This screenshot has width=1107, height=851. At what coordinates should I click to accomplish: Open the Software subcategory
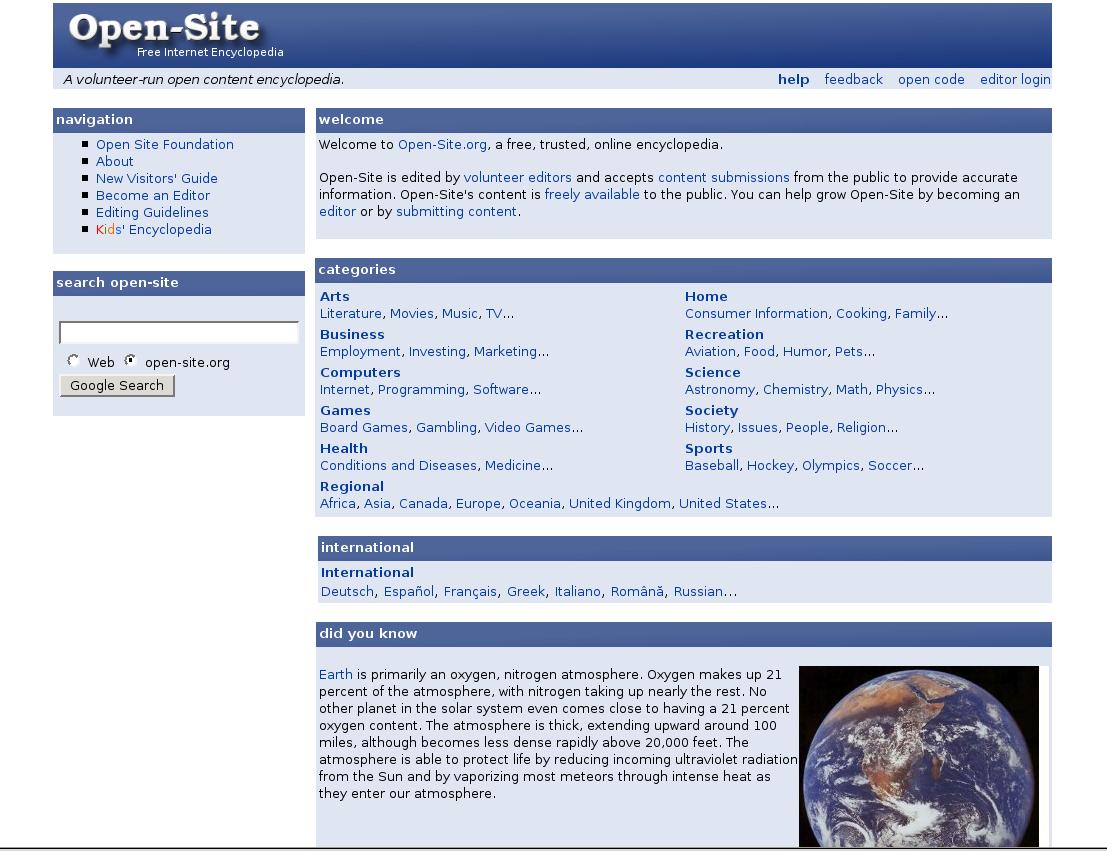[501, 390]
